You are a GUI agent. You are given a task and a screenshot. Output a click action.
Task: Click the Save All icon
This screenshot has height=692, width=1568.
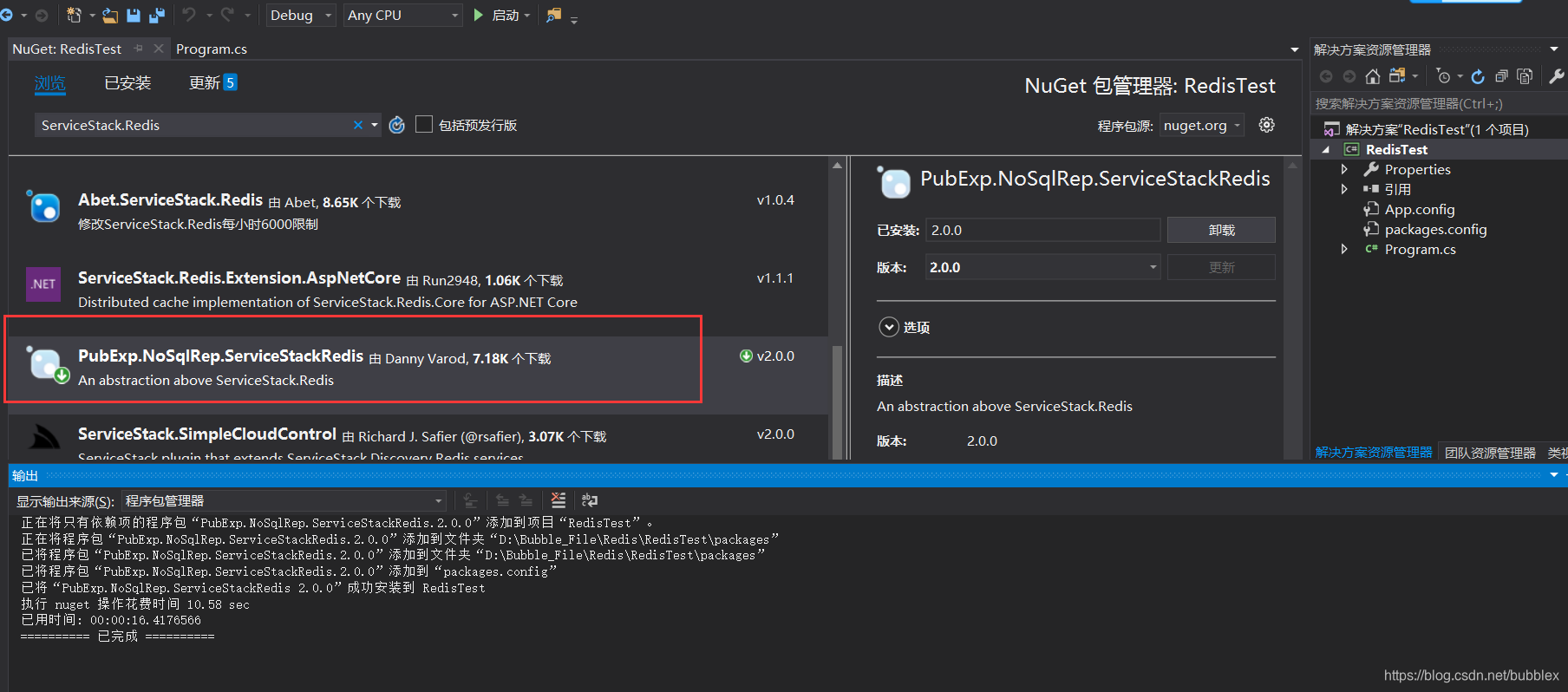[157, 15]
